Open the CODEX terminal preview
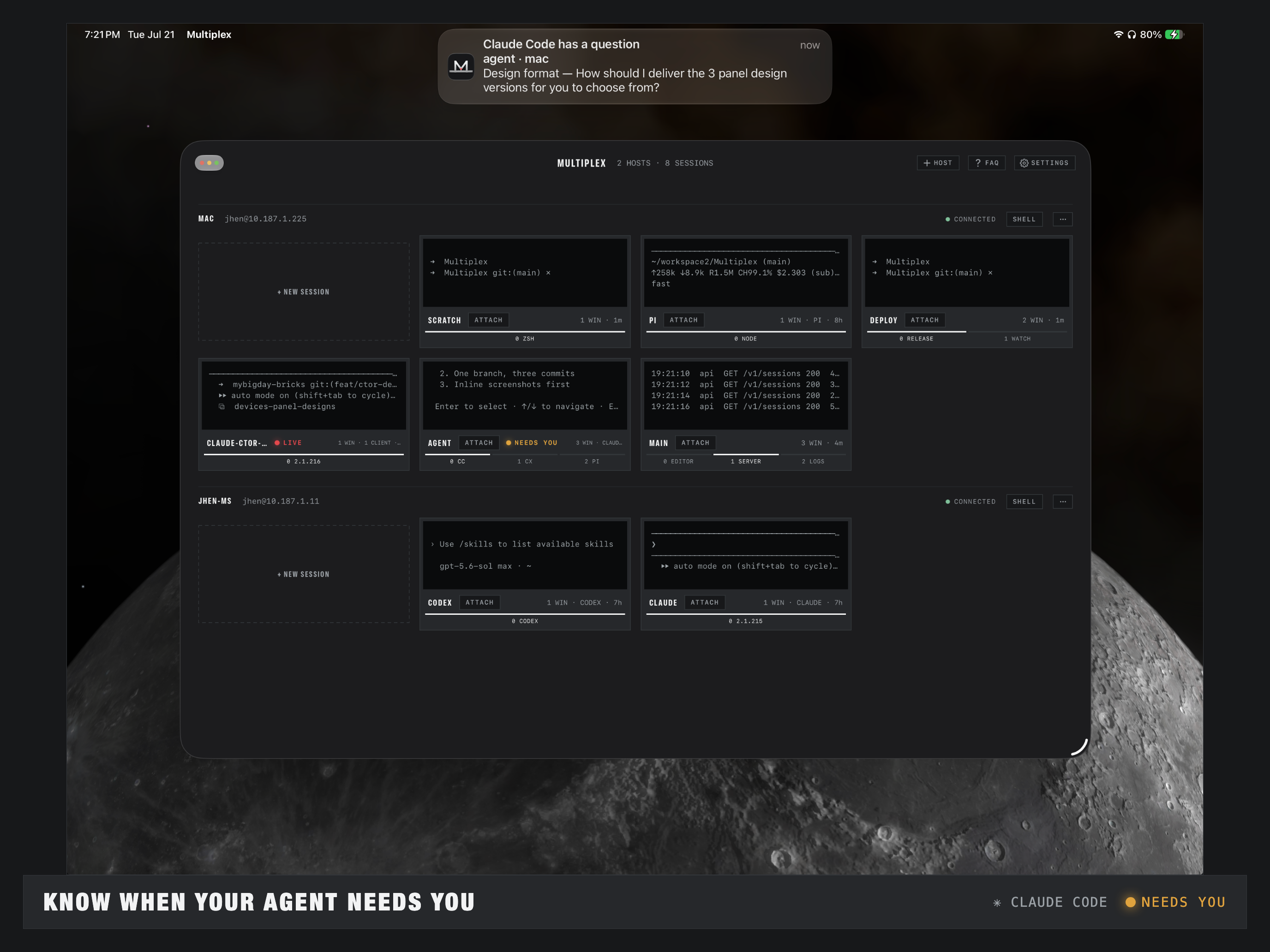Image resolution: width=1270 pixels, height=952 pixels. [x=525, y=555]
